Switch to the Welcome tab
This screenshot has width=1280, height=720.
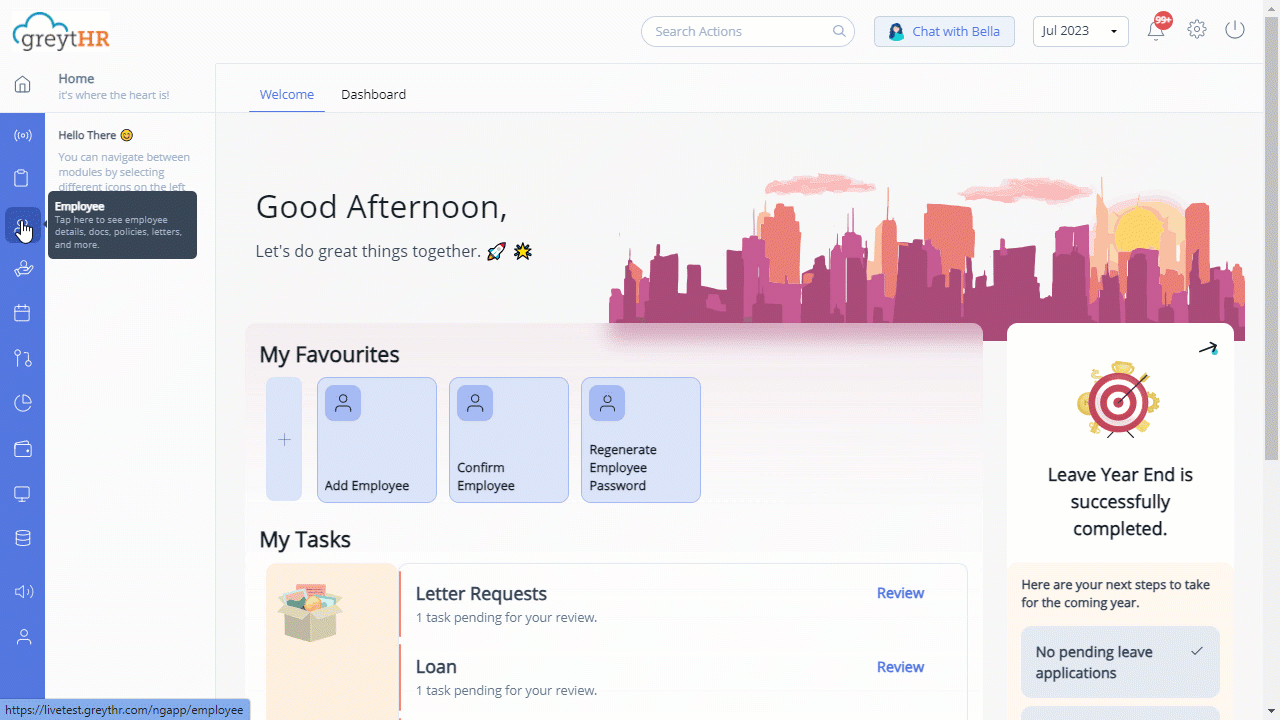coord(287,94)
